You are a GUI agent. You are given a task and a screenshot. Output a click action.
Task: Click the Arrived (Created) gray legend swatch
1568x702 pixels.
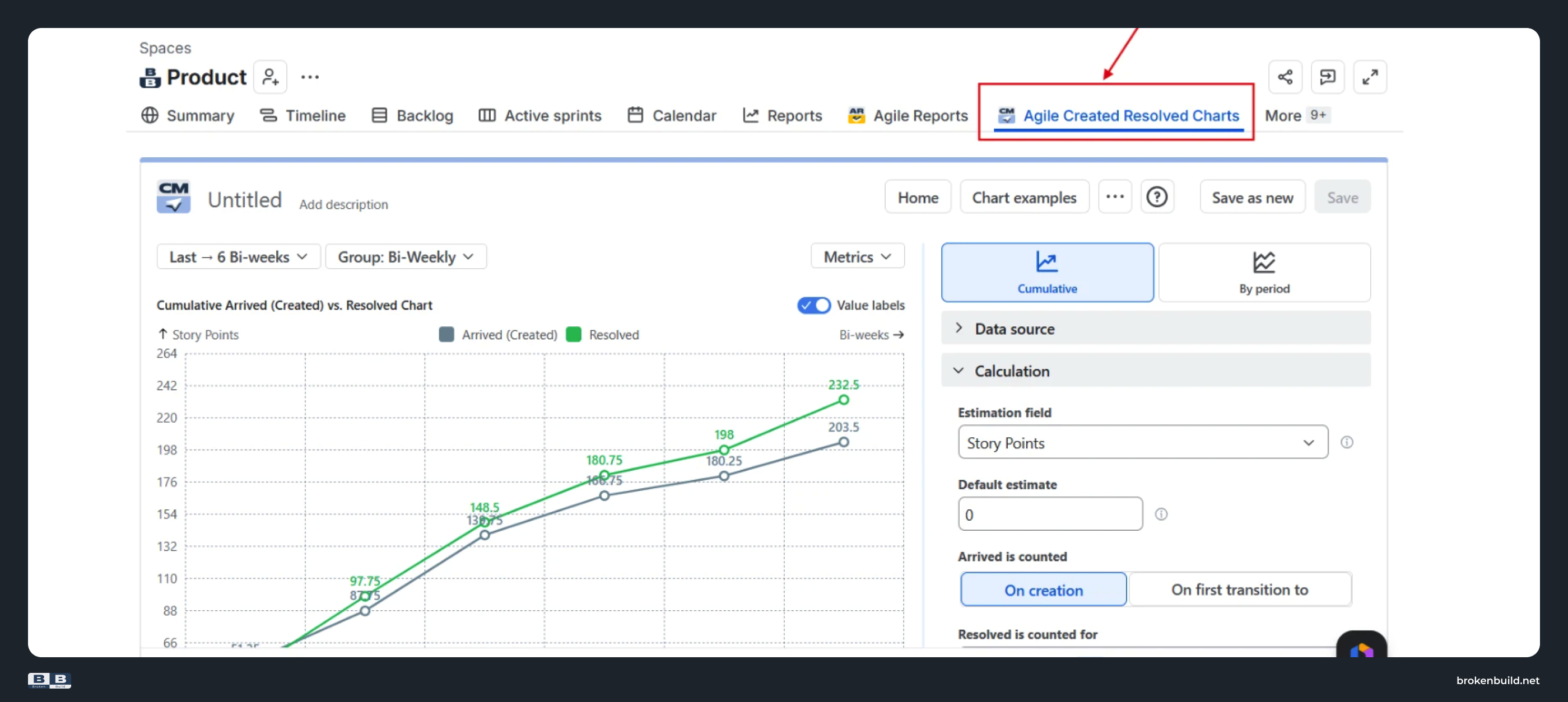(x=446, y=335)
